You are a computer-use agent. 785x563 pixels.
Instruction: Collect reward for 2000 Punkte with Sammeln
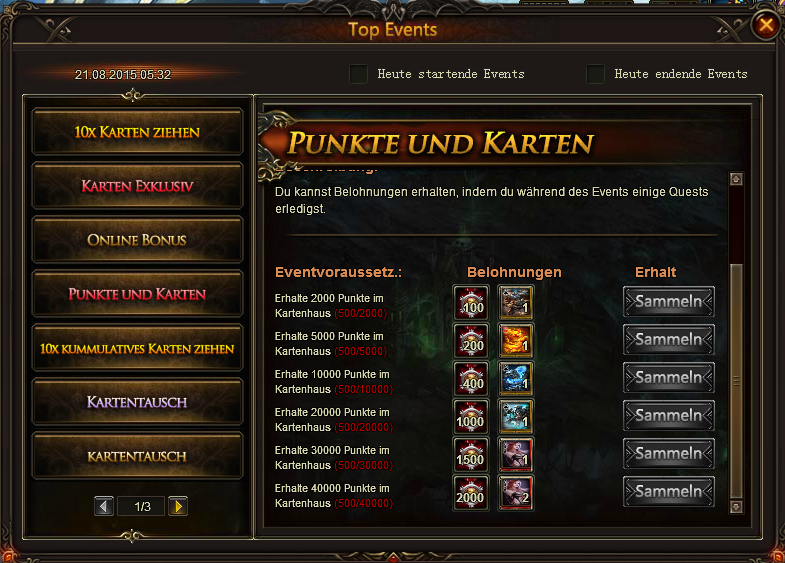[x=669, y=302]
